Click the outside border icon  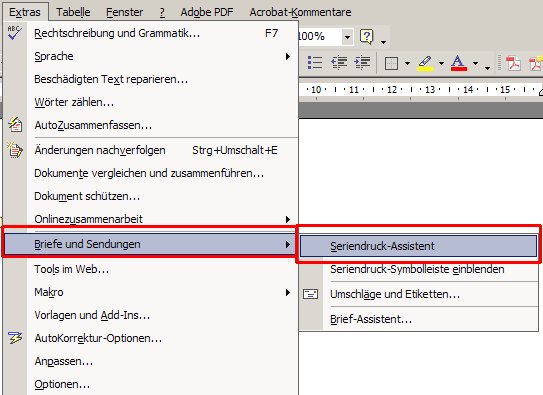tap(391, 63)
